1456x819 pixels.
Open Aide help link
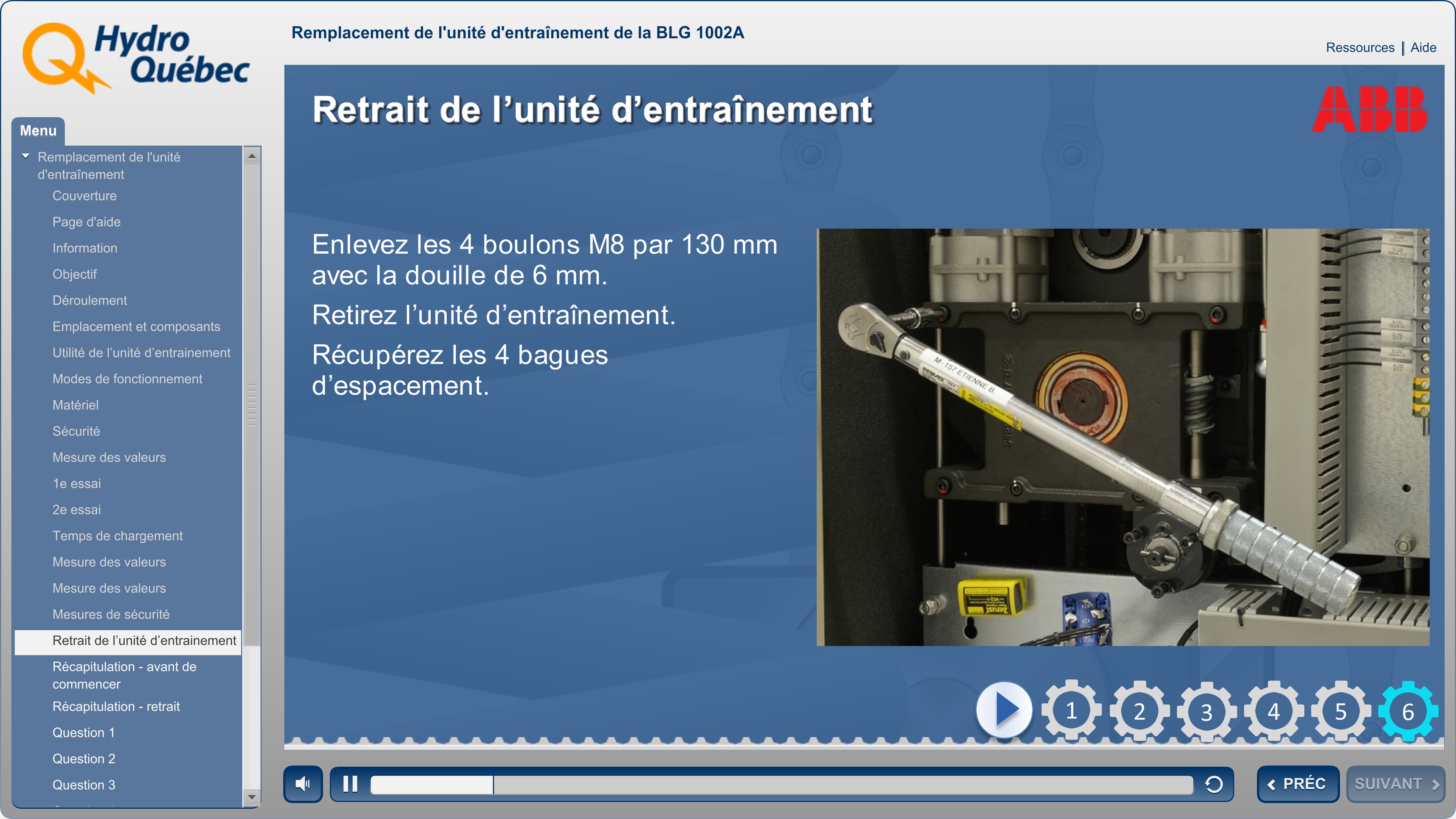point(1423,47)
